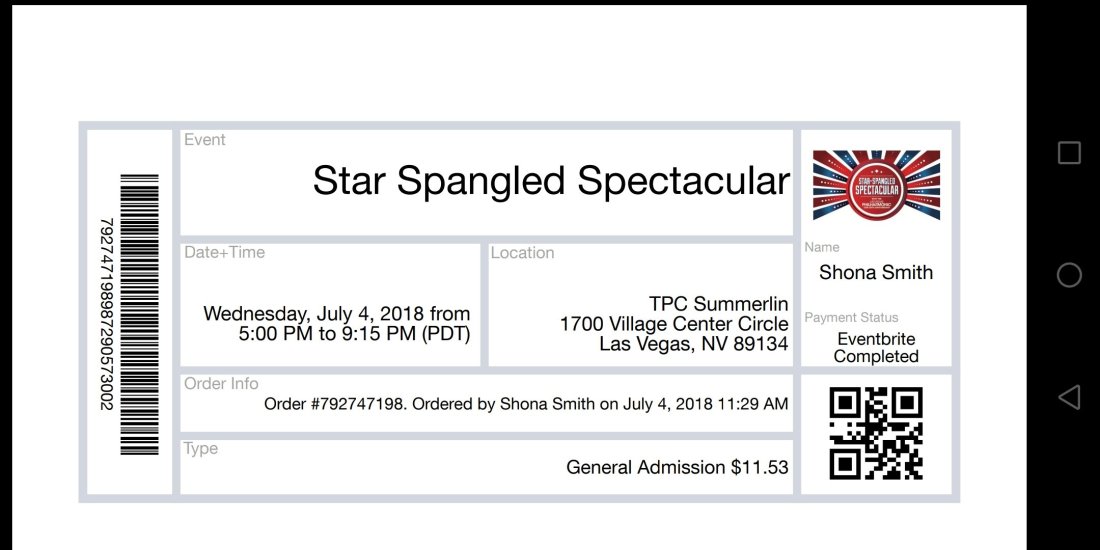Screen dimensions: 1100x550
Task: Tap the Las Vegas, NV 89134 line
Action: pos(693,344)
